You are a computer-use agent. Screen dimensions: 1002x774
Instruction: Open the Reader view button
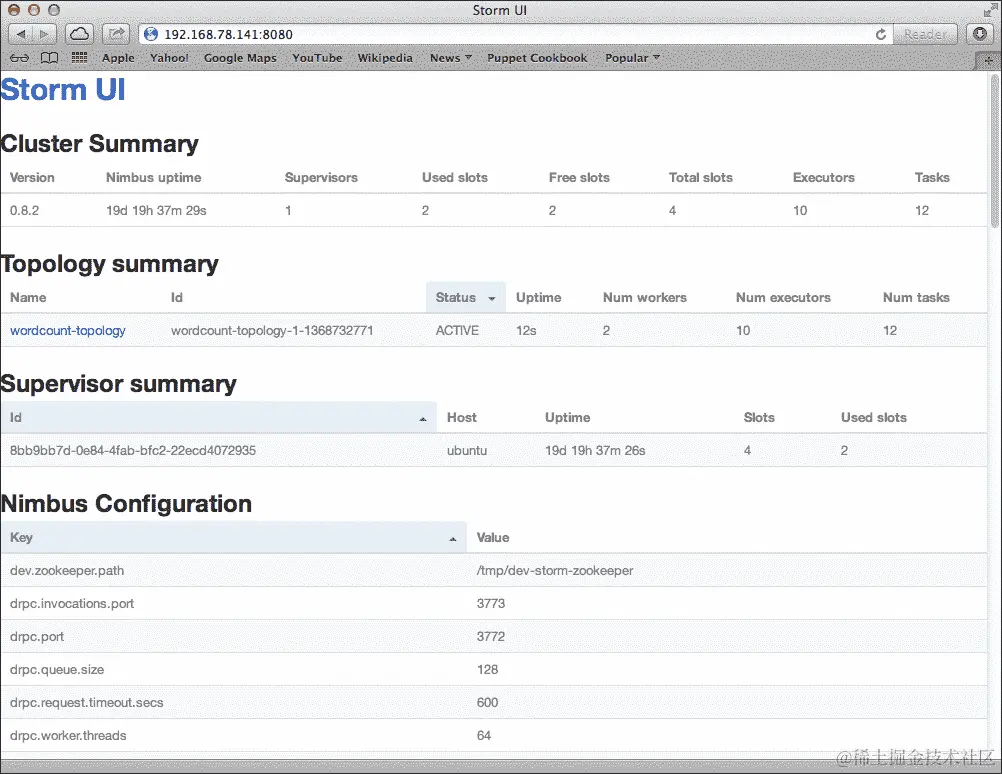925,35
